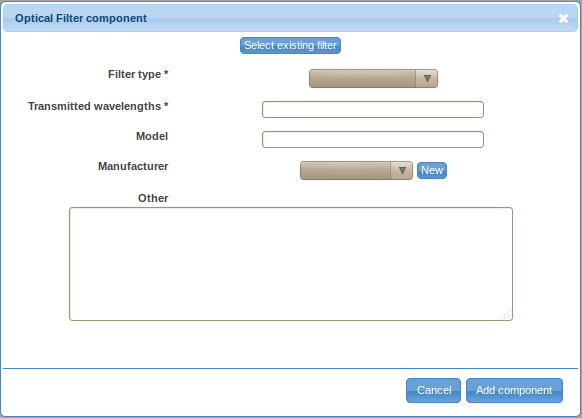
Task: Click the Other label text
Action: 153,198
